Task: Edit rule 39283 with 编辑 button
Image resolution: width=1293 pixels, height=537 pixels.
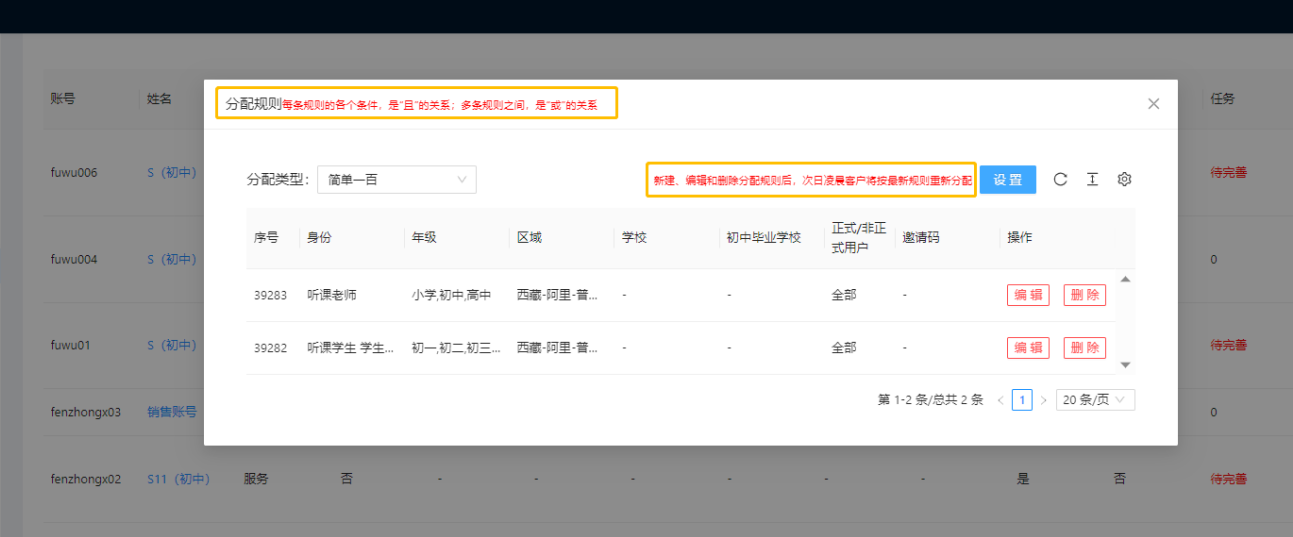Action: coord(1028,295)
